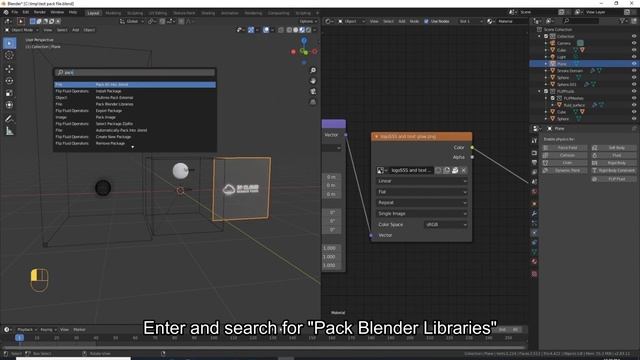Open the Flat projection dropdown
This screenshot has height=360, width=640.
coord(421,192)
